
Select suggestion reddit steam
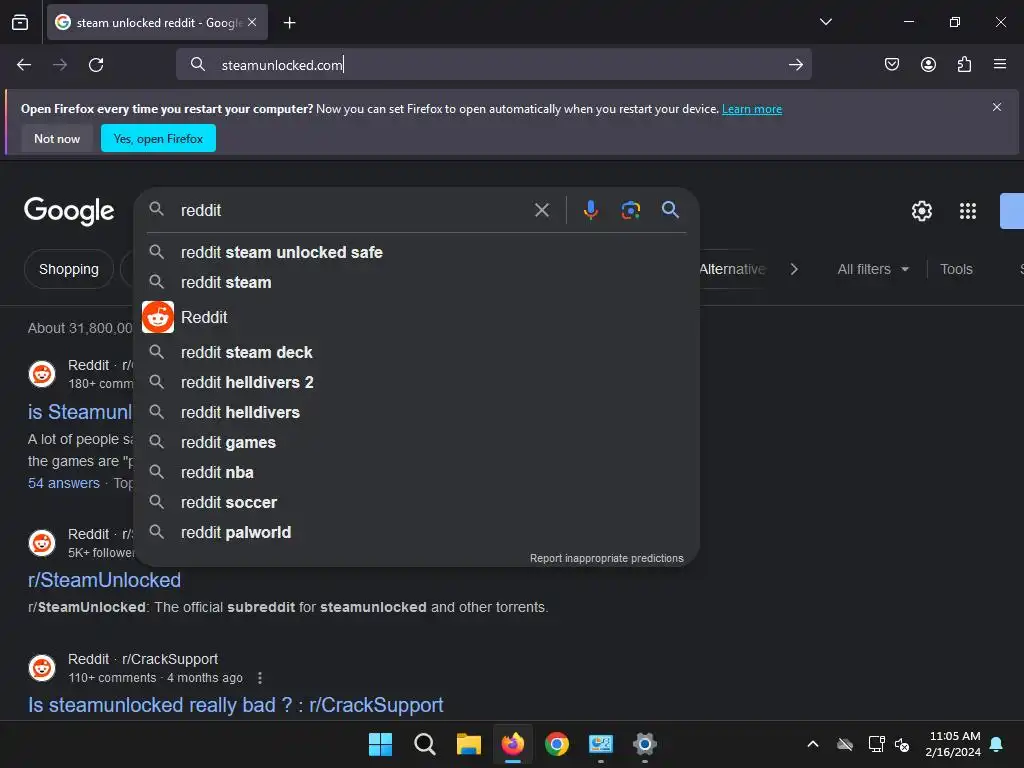[416, 282]
